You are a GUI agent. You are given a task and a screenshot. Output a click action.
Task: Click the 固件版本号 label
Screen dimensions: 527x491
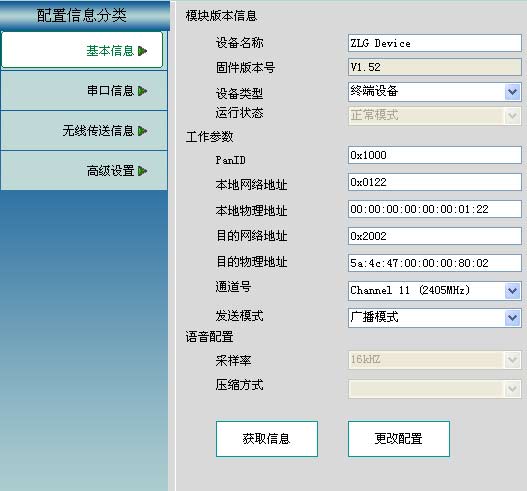coord(246,68)
